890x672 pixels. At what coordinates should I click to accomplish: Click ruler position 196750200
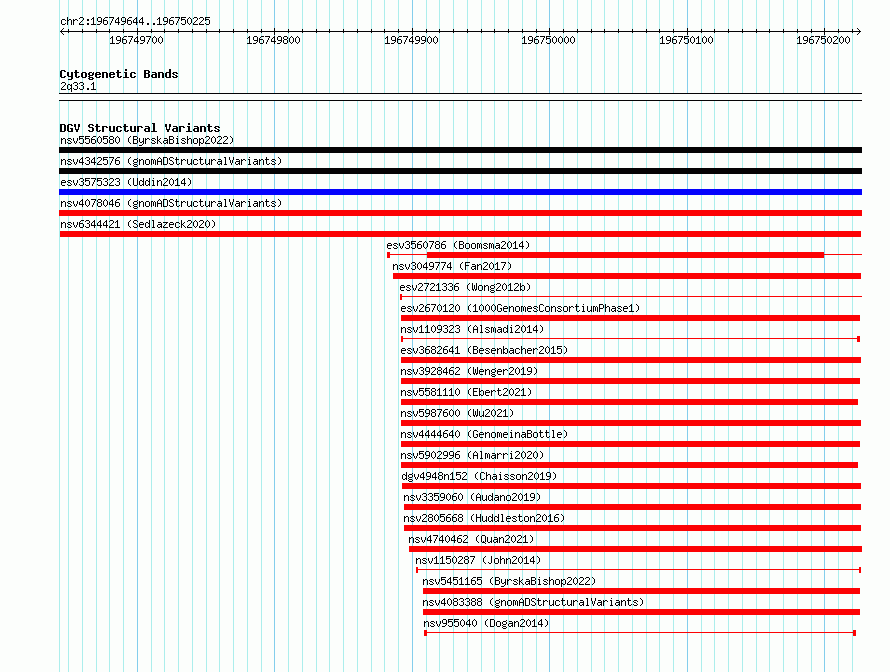tap(824, 40)
